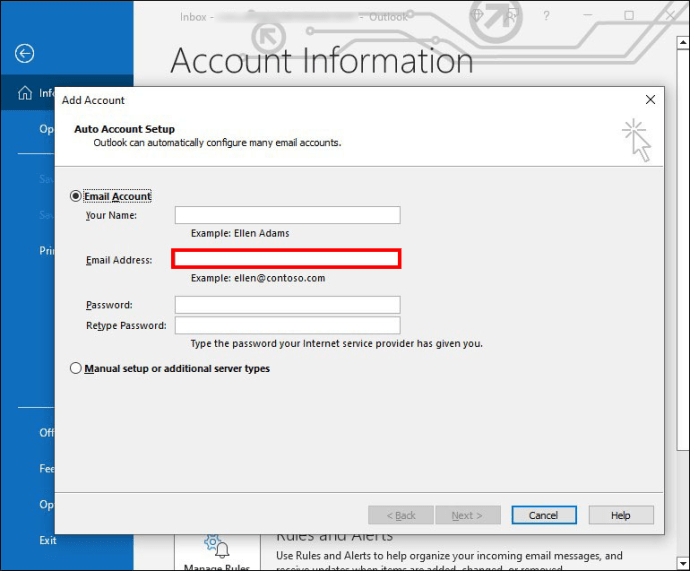Click the Password field
This screenshot has width=690, height=571.
(288, 304)
